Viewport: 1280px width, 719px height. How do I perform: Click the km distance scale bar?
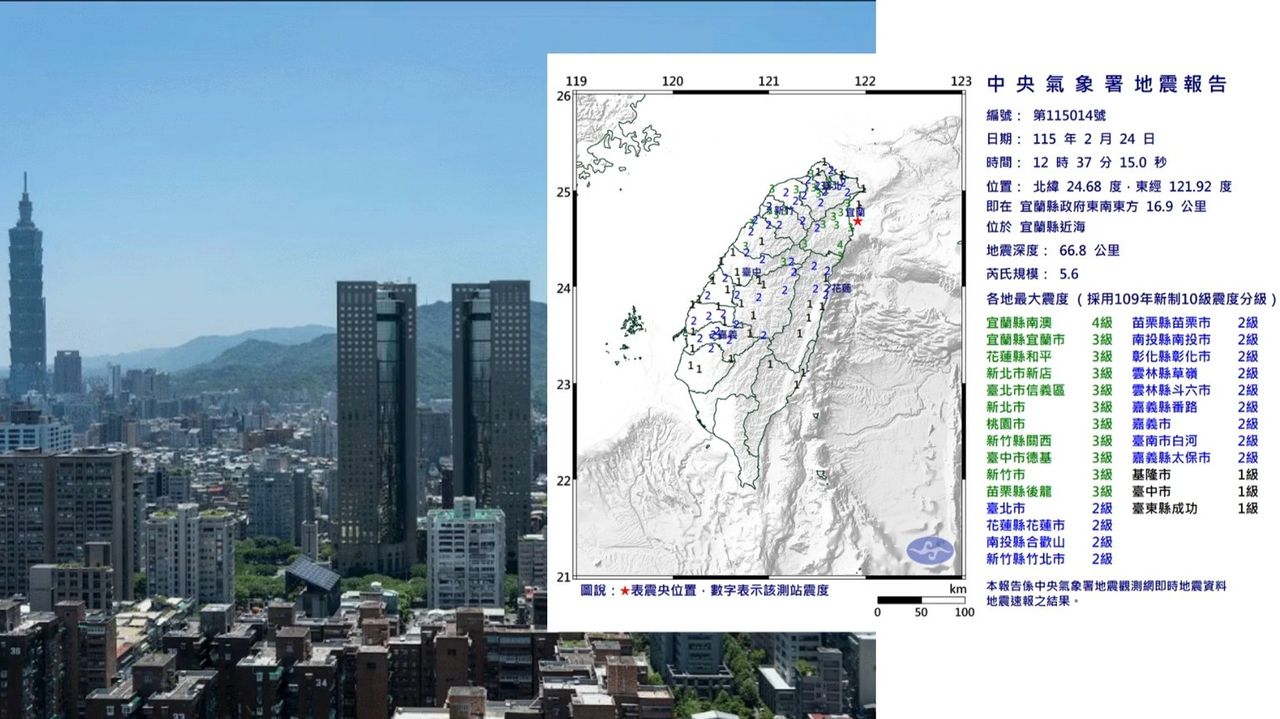coord(920,600)
